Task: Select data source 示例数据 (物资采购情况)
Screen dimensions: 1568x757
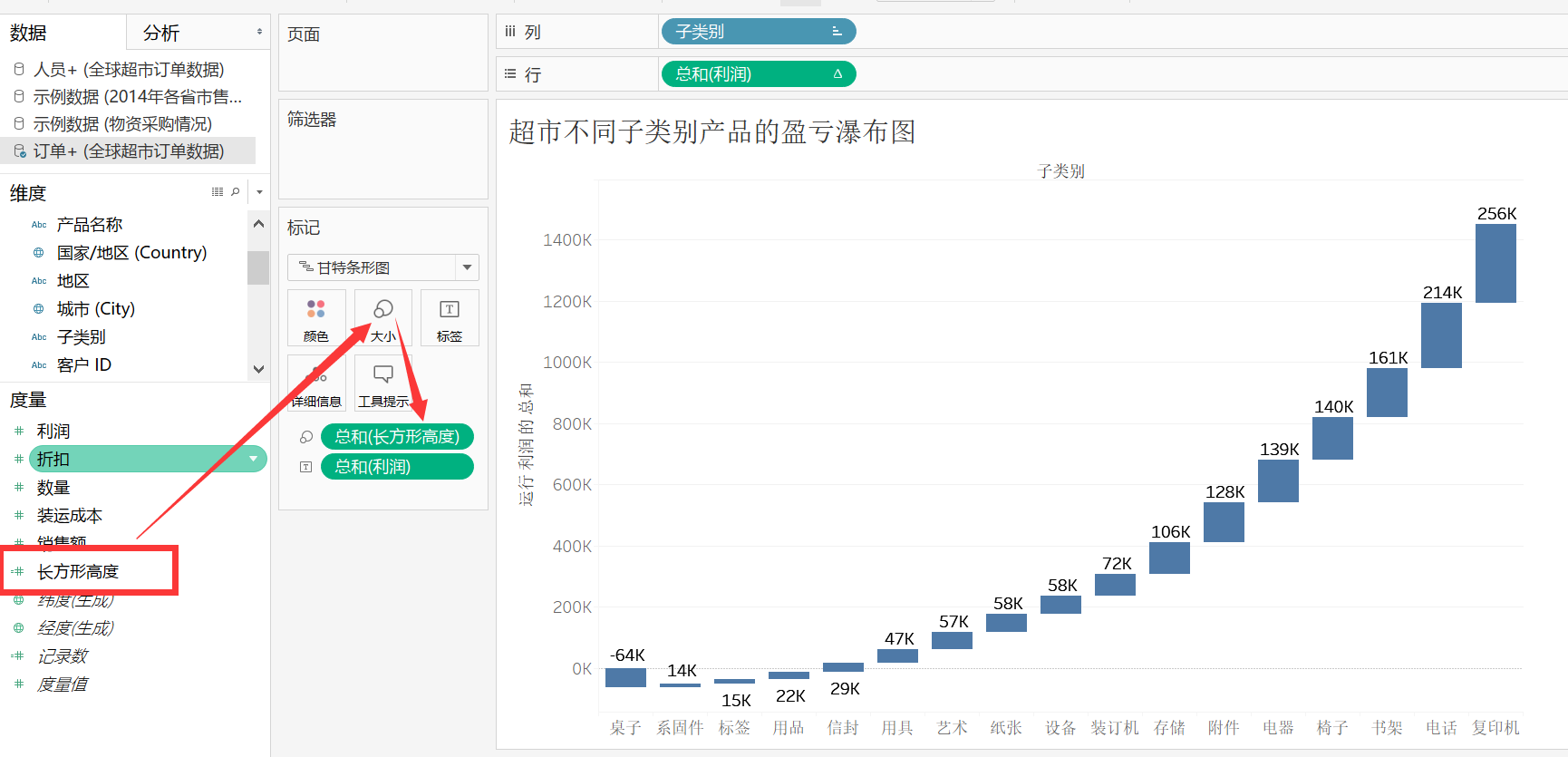Action: (122, 123)
